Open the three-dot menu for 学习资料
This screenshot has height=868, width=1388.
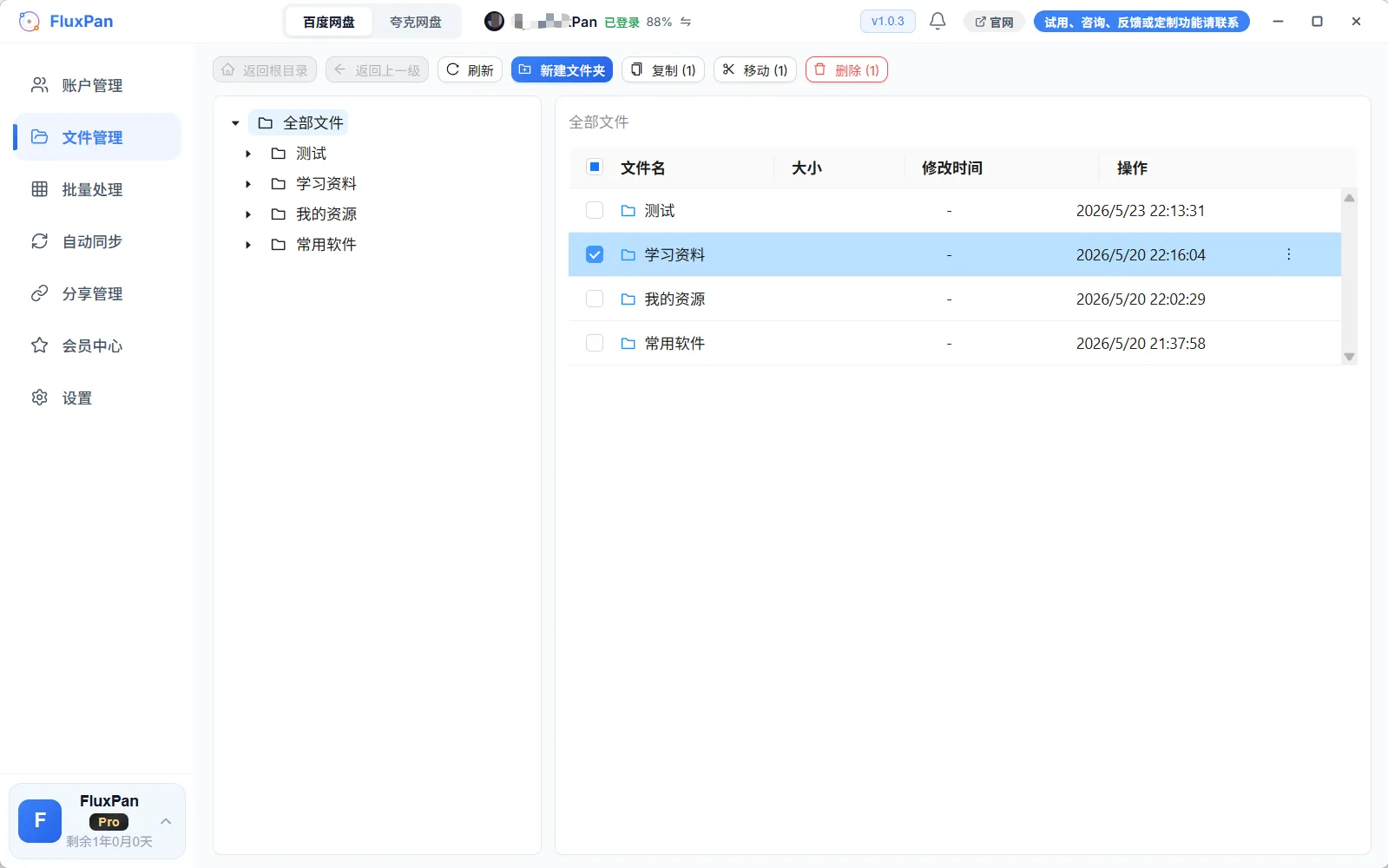coord(1289,254)
